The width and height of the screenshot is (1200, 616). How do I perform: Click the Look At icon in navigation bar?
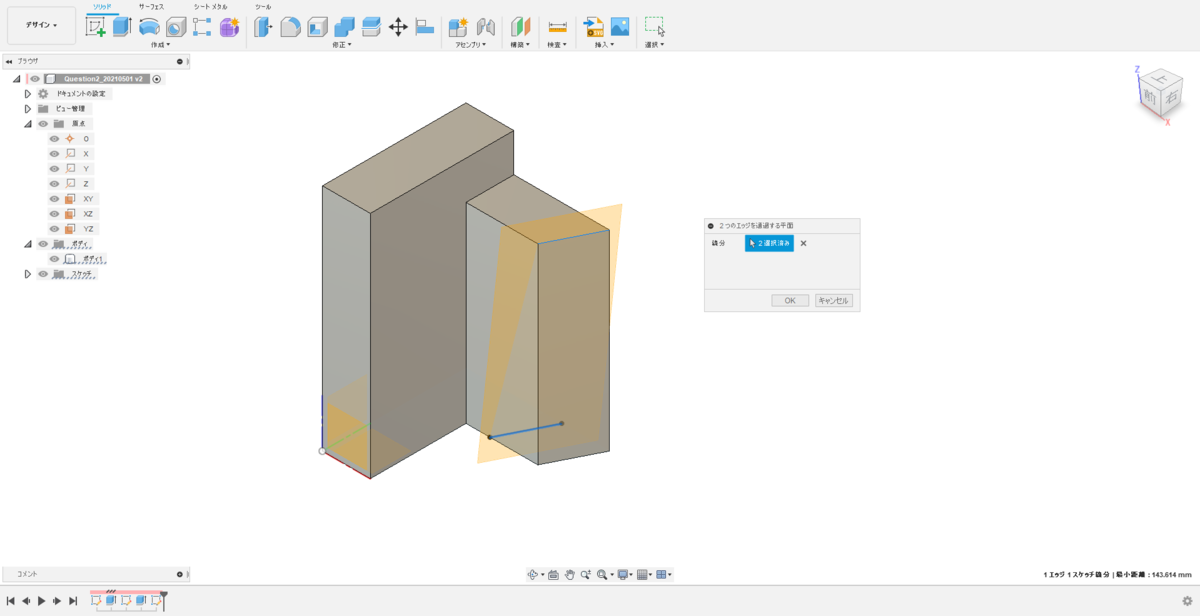(553, 575)
